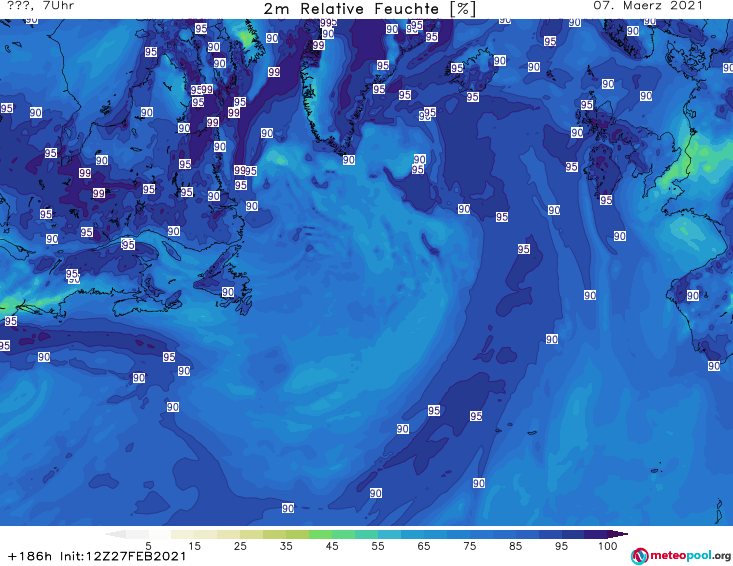This screenshot has width=733, height=566.
Task: Click legend value 55
Action: click(378, 546)
